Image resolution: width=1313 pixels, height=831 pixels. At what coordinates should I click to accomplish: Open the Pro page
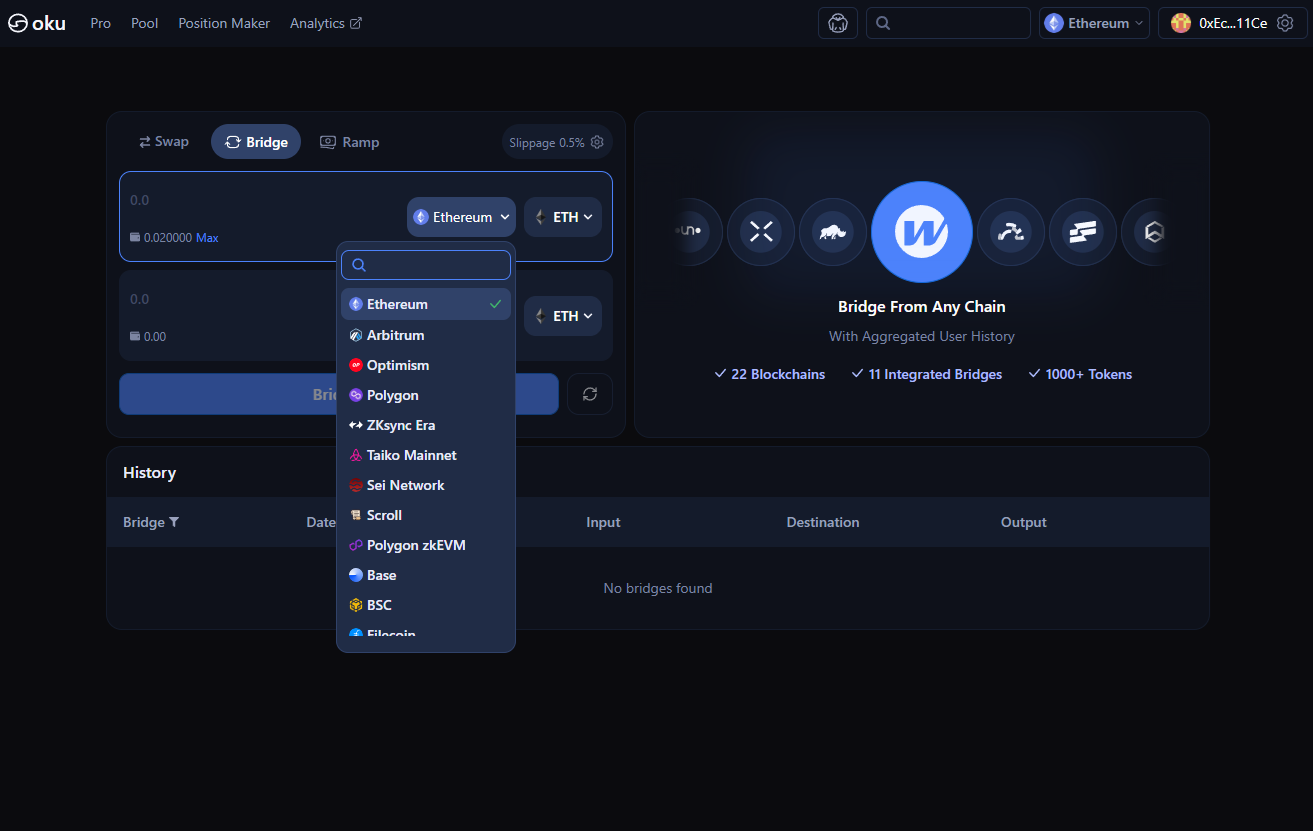(x=100, y=23)
